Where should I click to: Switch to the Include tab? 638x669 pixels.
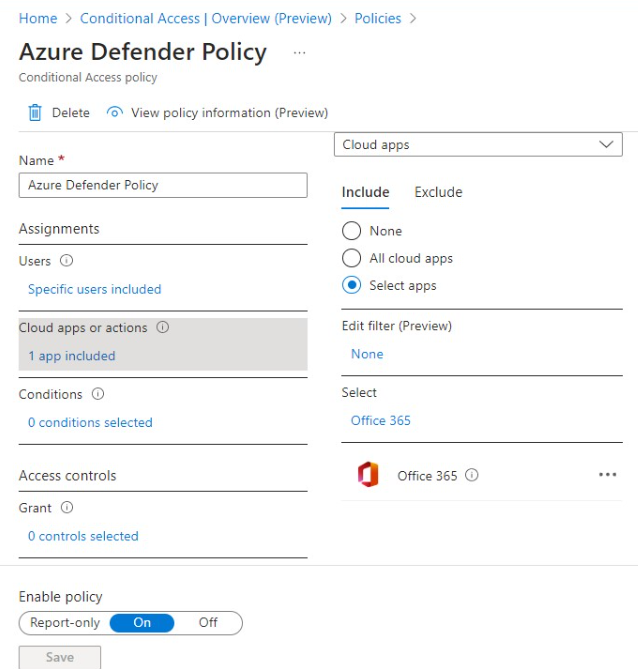pyautogui.click(x=365, y=192)
